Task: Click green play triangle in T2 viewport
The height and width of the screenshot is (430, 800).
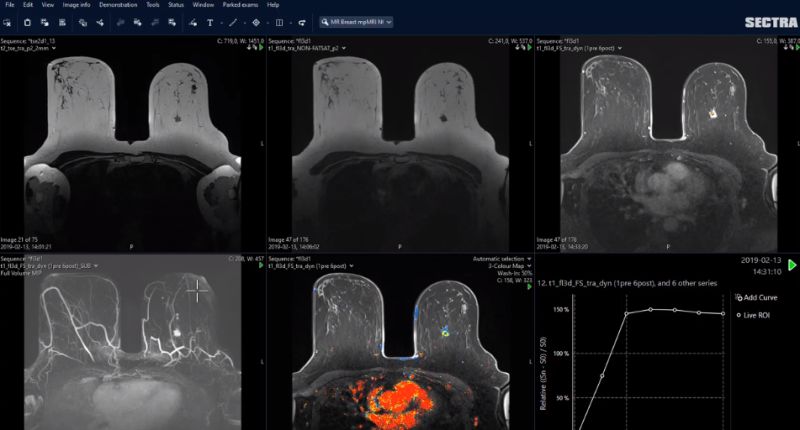Action: 261,47
